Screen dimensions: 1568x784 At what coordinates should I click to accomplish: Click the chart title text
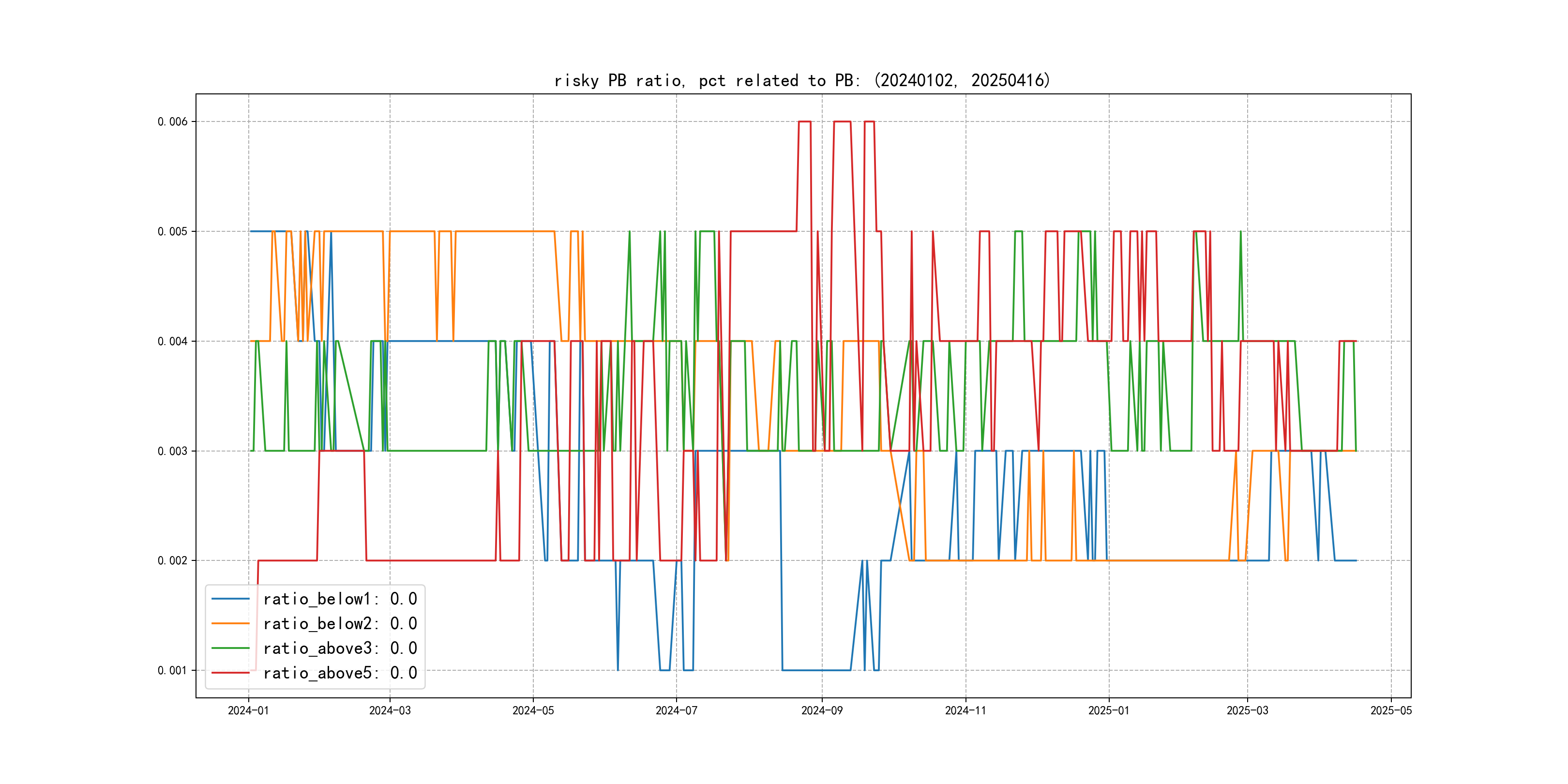pyautogui.click(x=802, y=80)
